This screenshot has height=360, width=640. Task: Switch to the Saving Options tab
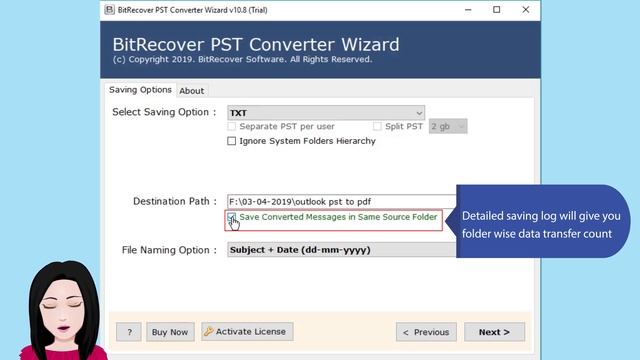[140, 90]
